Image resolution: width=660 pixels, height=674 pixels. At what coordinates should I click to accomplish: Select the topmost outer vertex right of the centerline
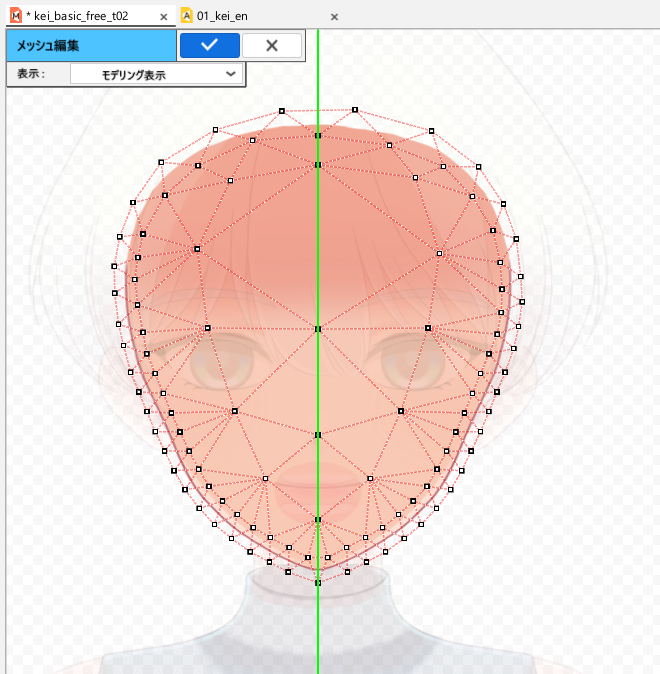355,110
